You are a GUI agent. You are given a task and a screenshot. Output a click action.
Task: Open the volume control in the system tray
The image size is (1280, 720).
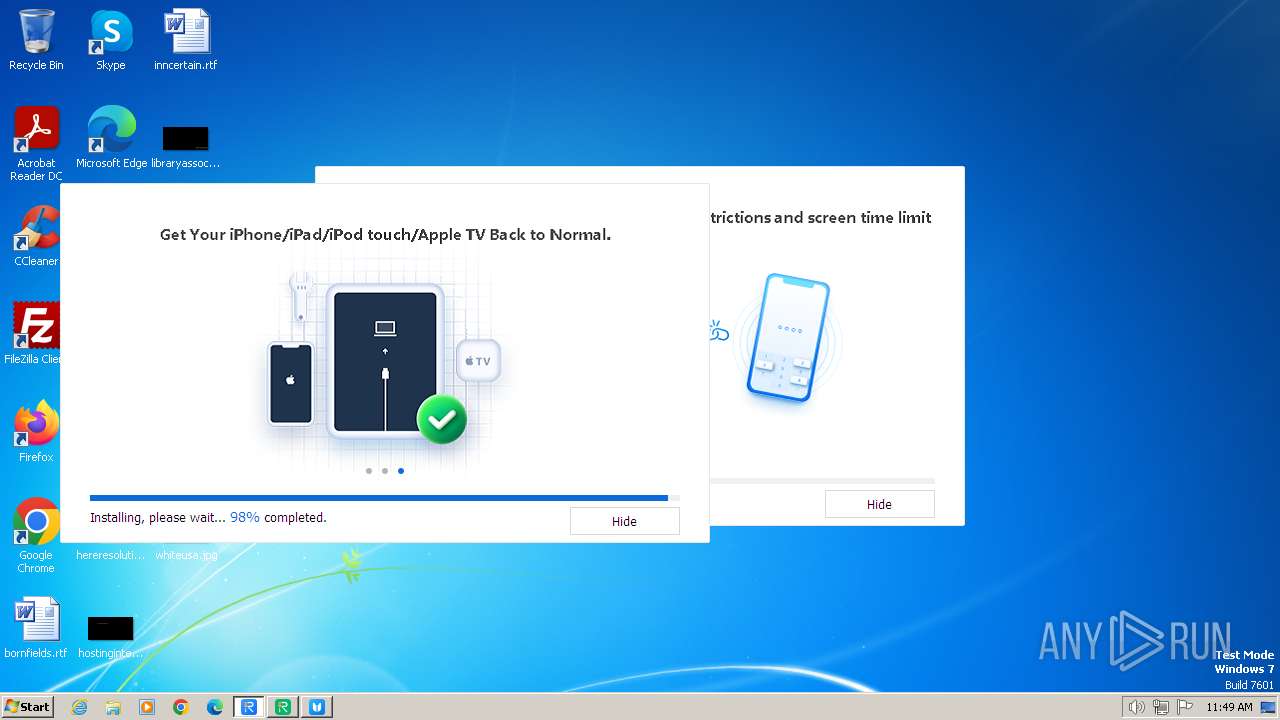click(x=1137, y=707)
